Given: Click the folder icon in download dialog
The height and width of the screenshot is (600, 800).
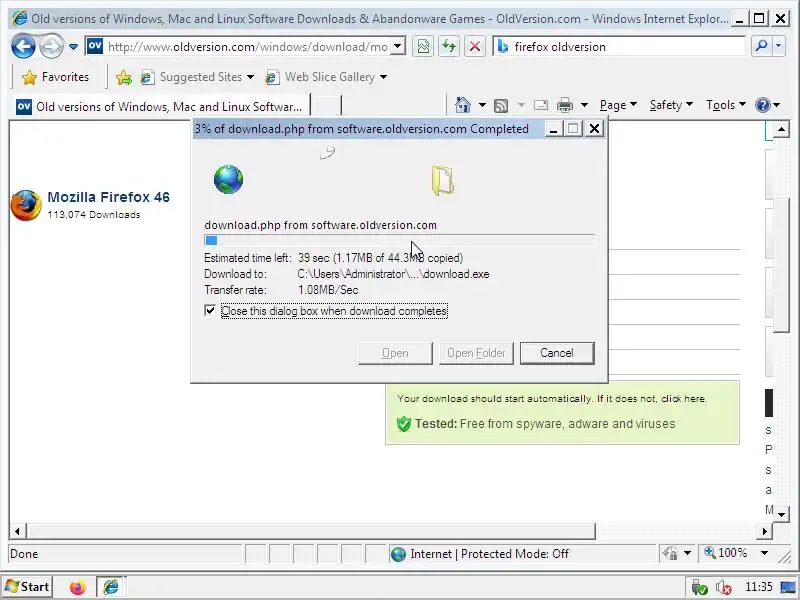Looking at the screenshot, I should pyautogui.click(x=443, y=180).
